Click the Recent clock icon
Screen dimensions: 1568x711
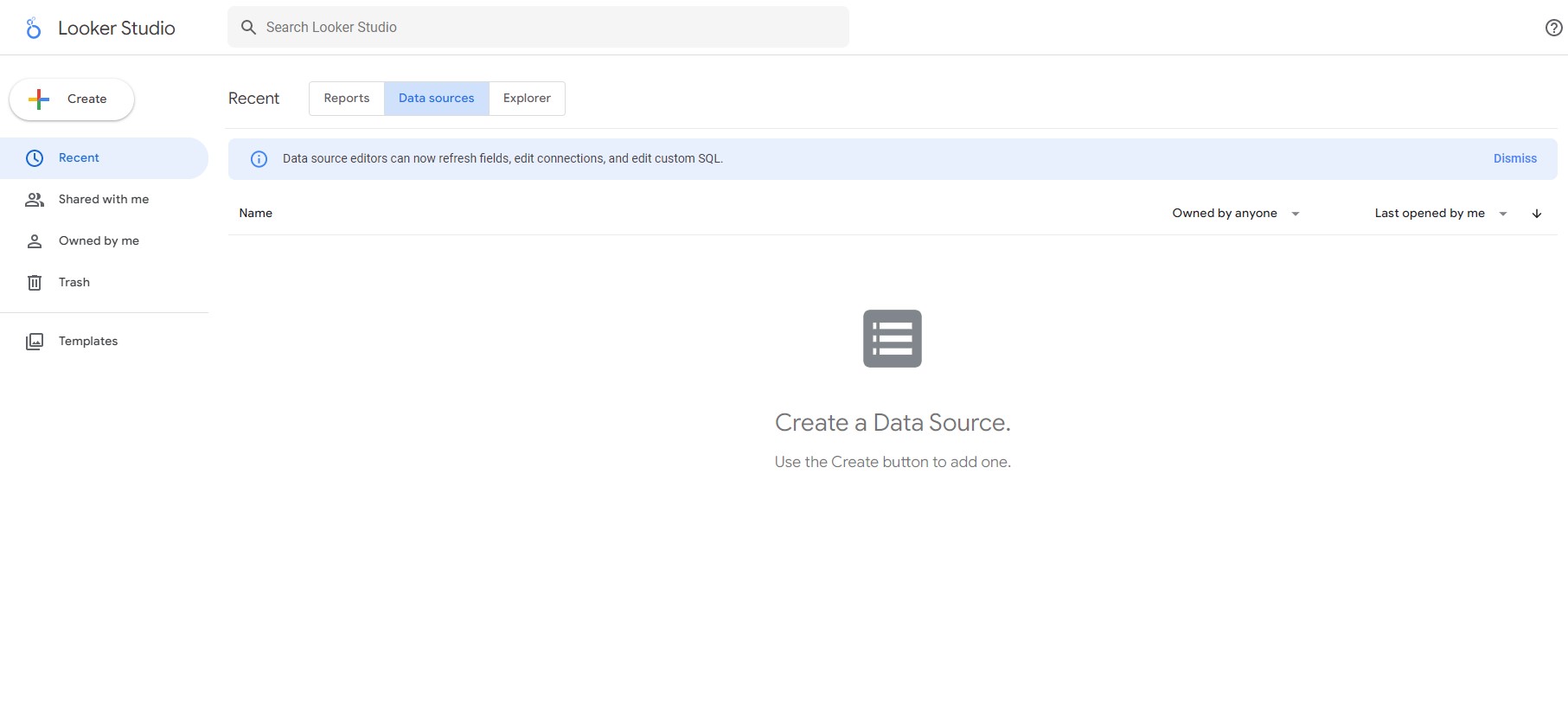point(35,158)
